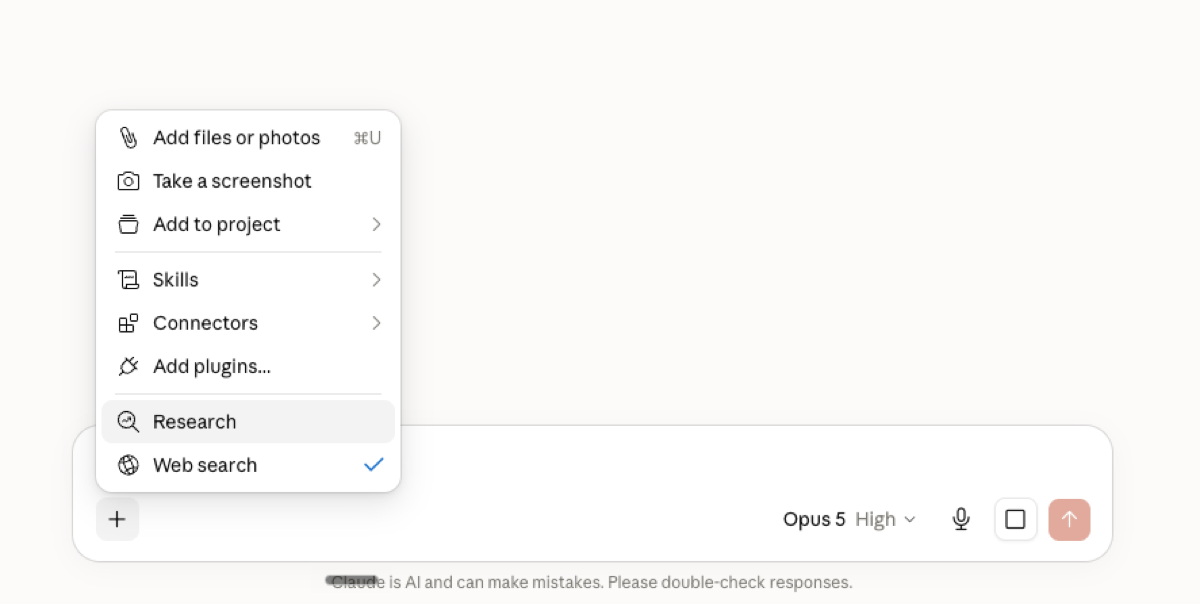Click the square stop button

tap(1016, 519)
